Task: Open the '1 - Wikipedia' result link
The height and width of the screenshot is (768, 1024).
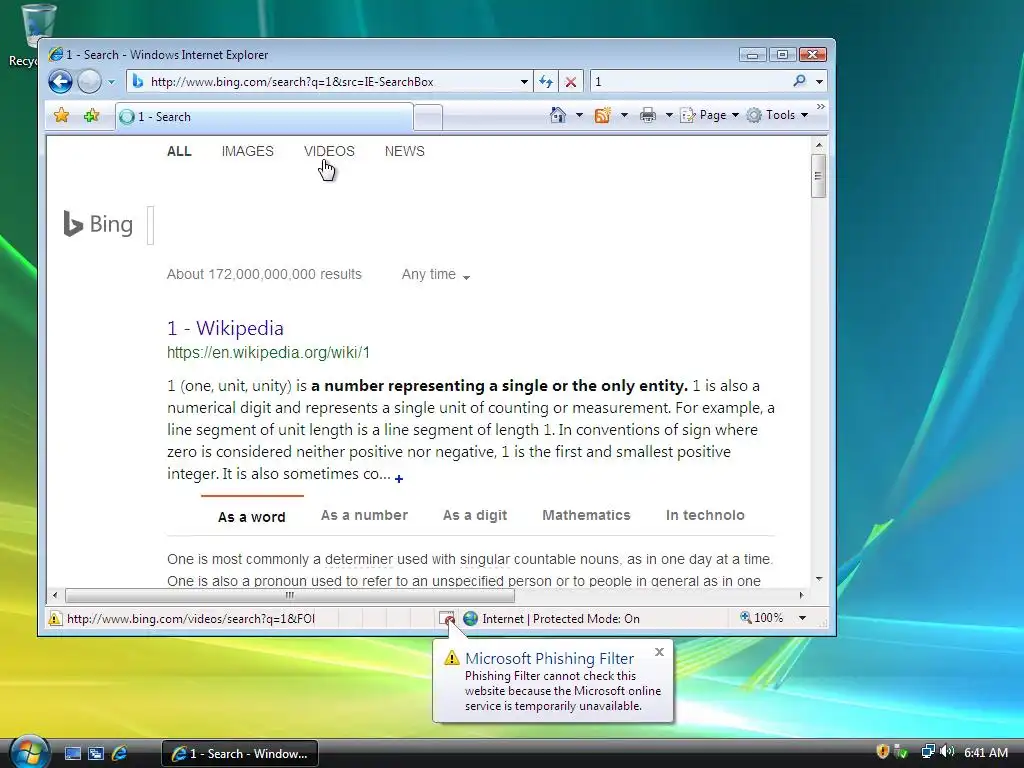Action: click(225, 328)
